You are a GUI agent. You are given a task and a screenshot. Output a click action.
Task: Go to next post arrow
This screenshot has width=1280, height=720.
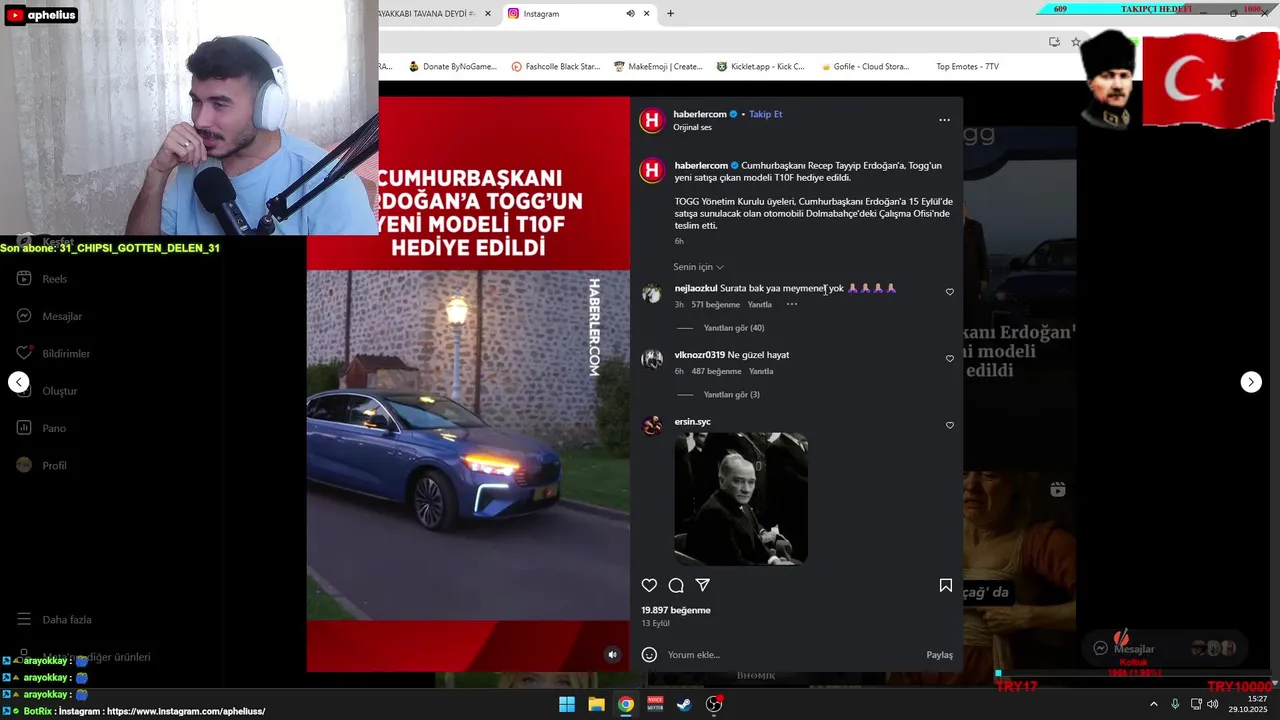pyautogui.click(x=1251, y=382)
